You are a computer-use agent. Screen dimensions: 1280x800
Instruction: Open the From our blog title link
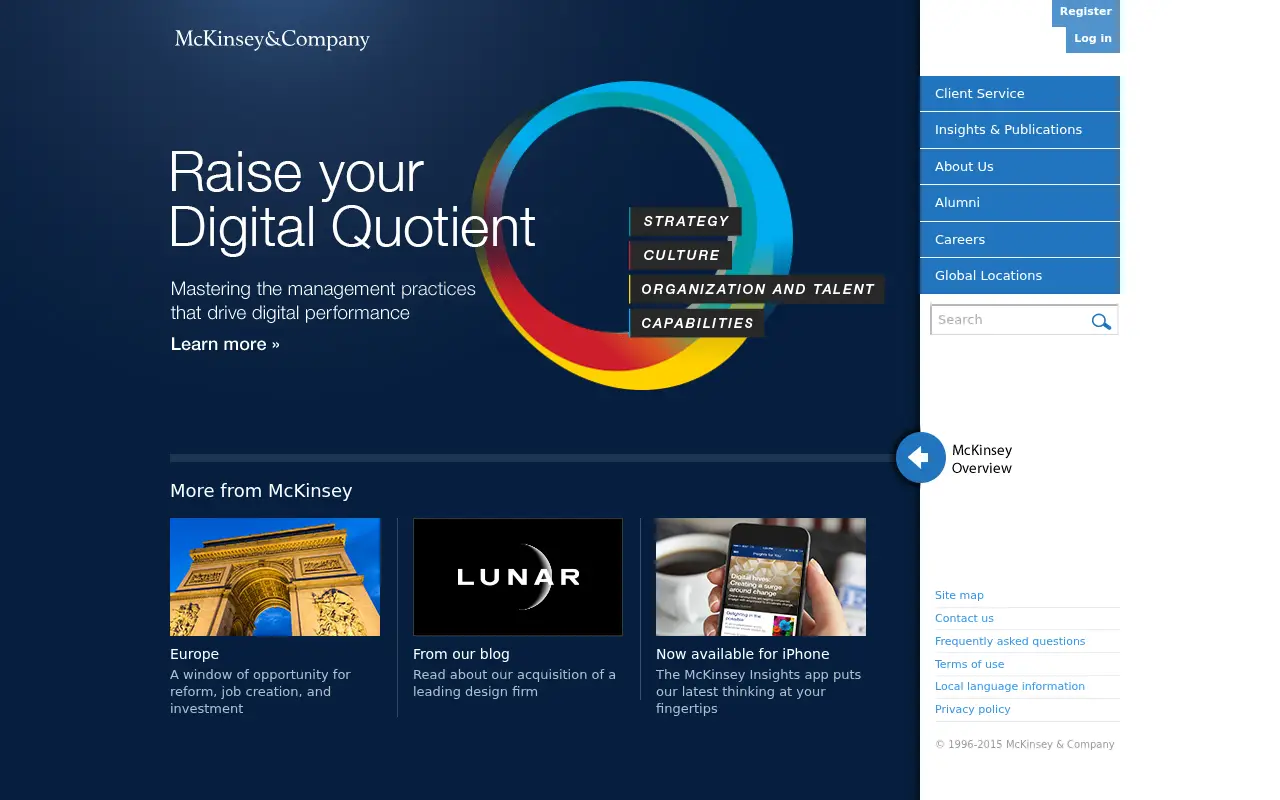pos(461,654)
